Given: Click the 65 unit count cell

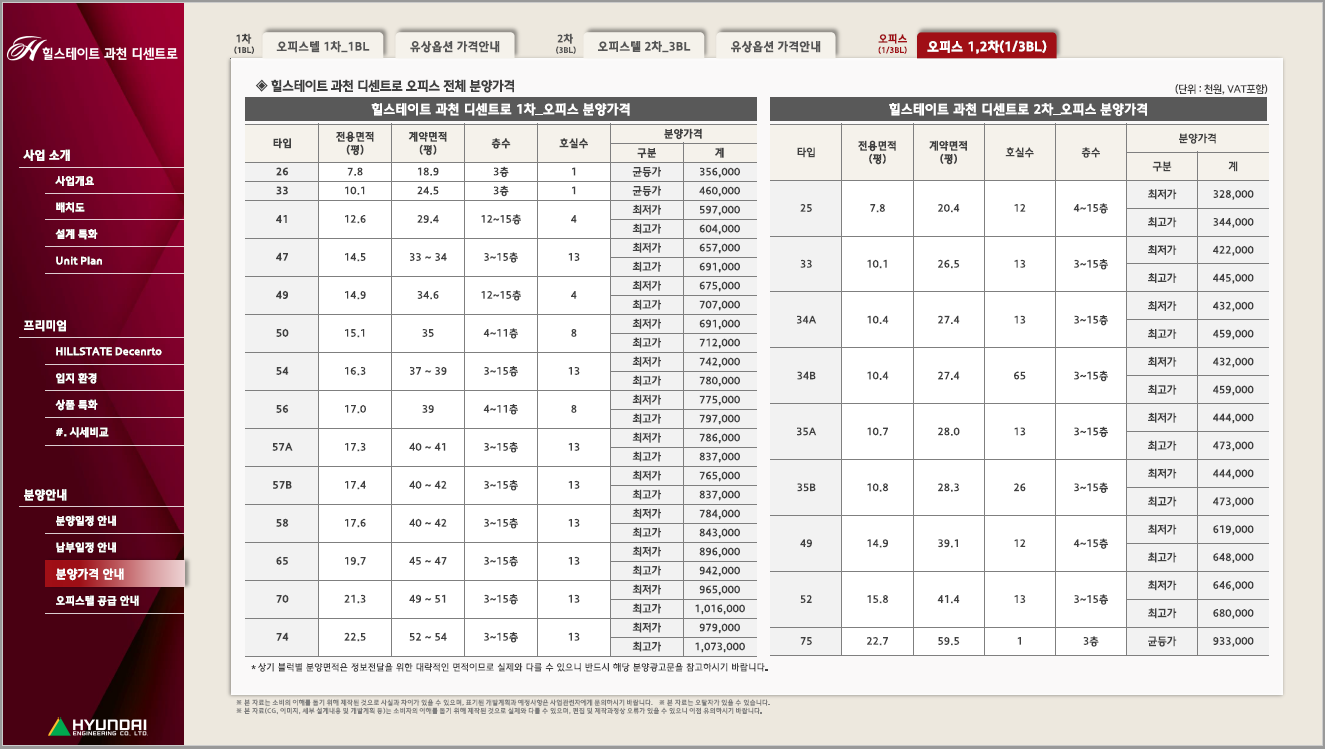Looking at the screenshot, I should point(1019,376).
